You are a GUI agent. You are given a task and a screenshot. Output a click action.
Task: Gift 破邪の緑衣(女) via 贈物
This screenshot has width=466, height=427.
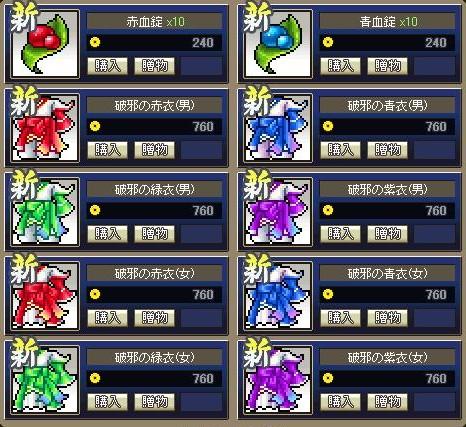pos(154,402)
